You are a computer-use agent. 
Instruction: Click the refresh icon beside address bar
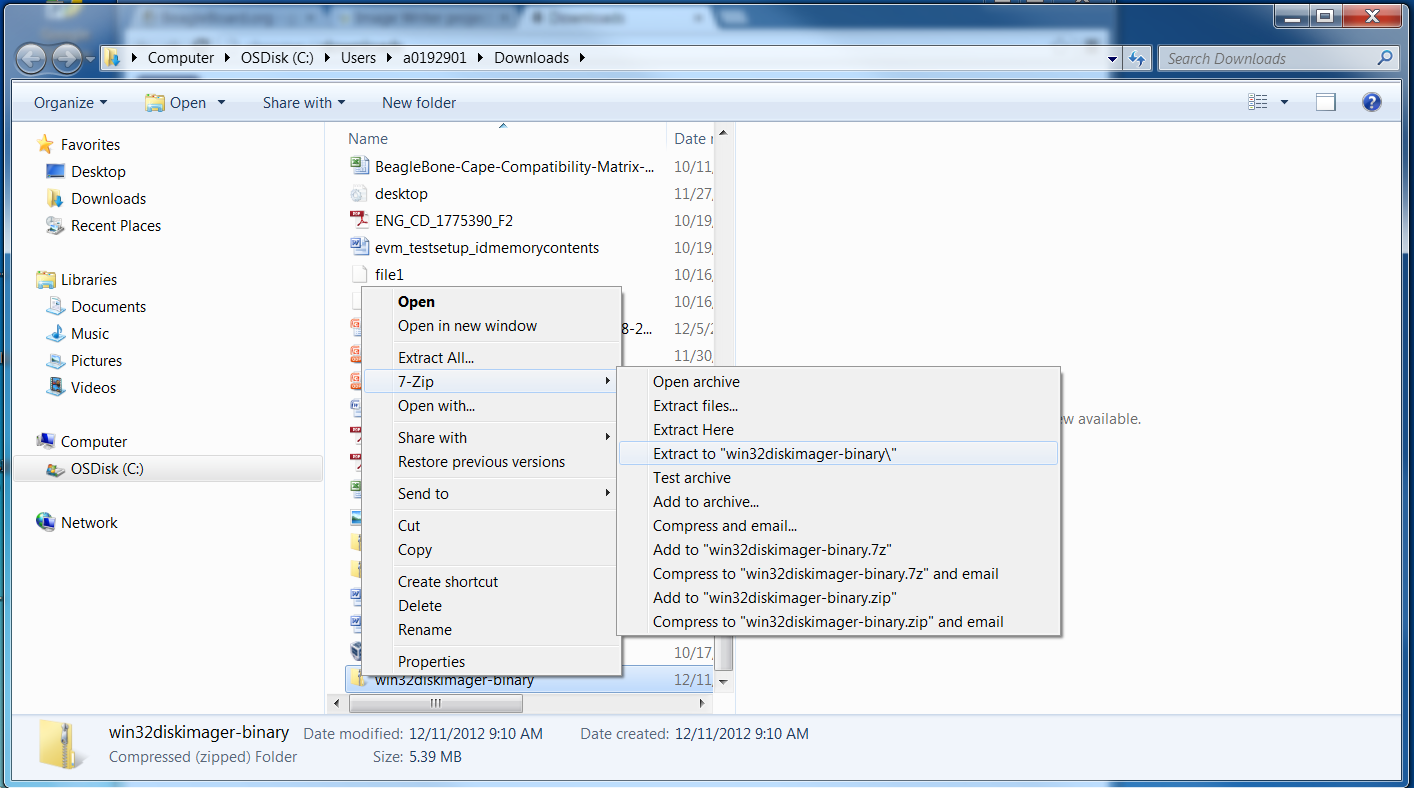(1137, 58)
